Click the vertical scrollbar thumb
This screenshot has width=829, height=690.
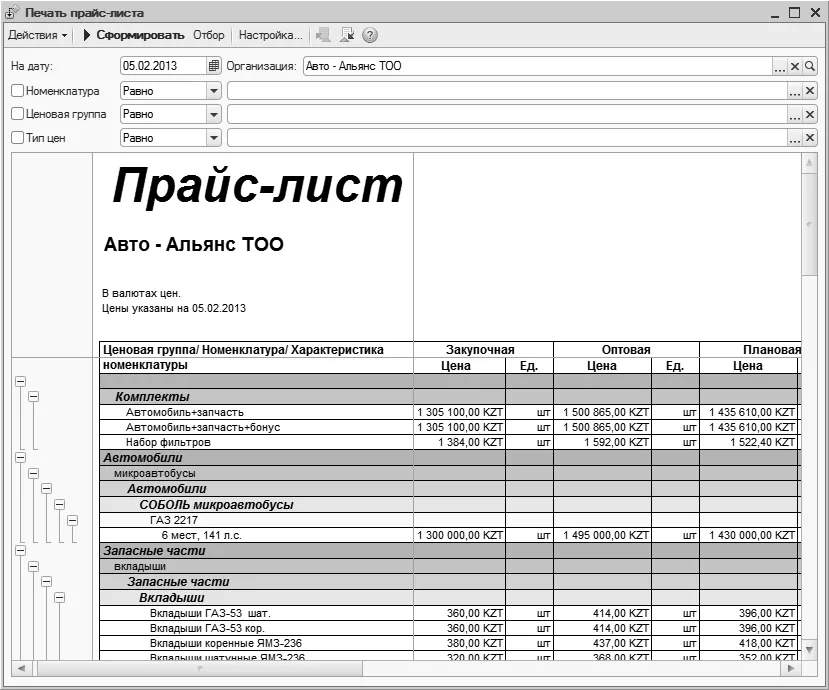click(809, 224)
